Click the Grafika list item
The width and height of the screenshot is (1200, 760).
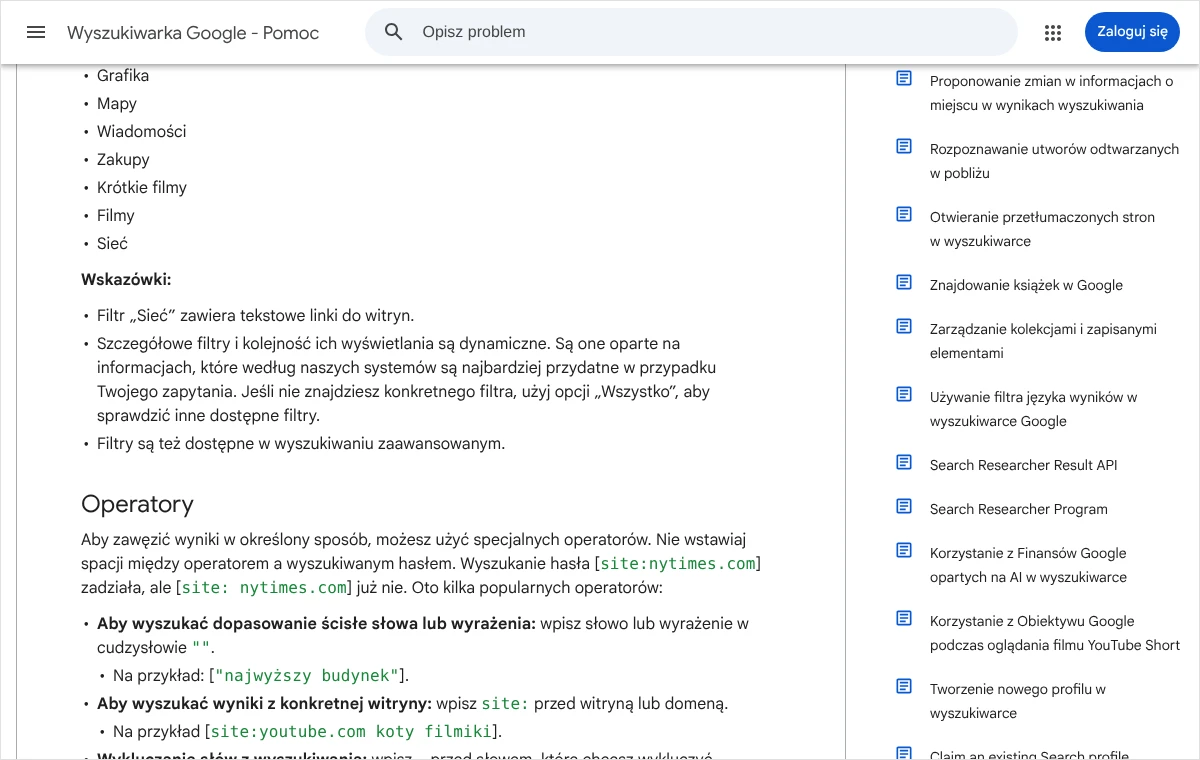click(123, 76)
